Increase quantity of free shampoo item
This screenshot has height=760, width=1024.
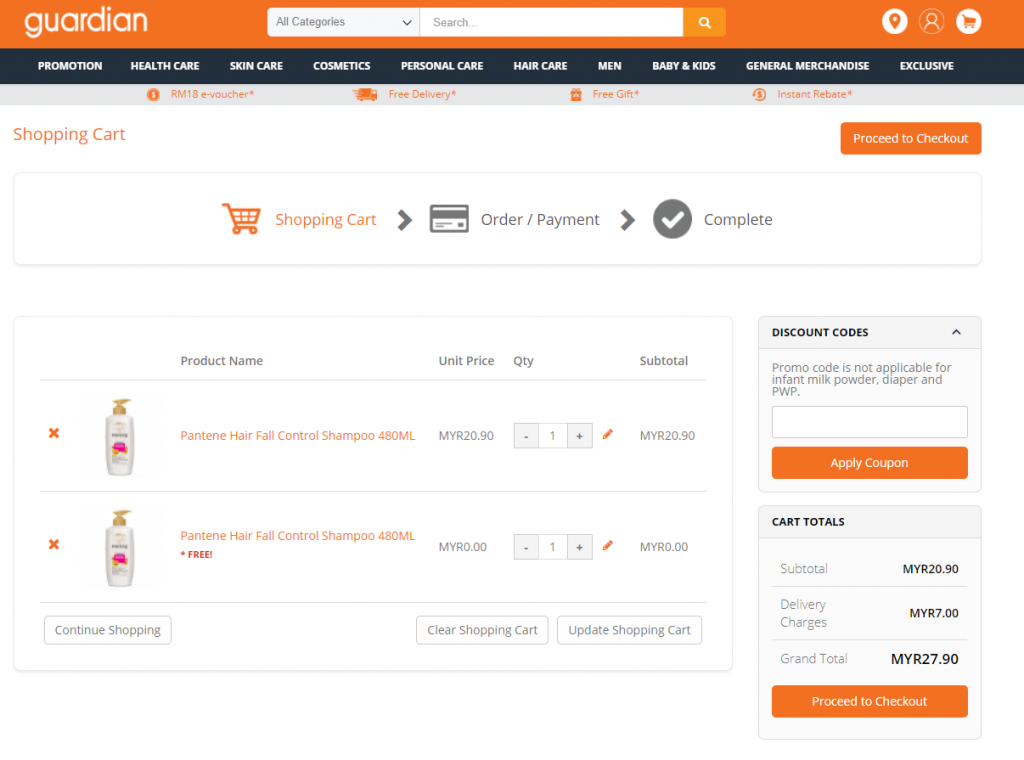[579, 547]
